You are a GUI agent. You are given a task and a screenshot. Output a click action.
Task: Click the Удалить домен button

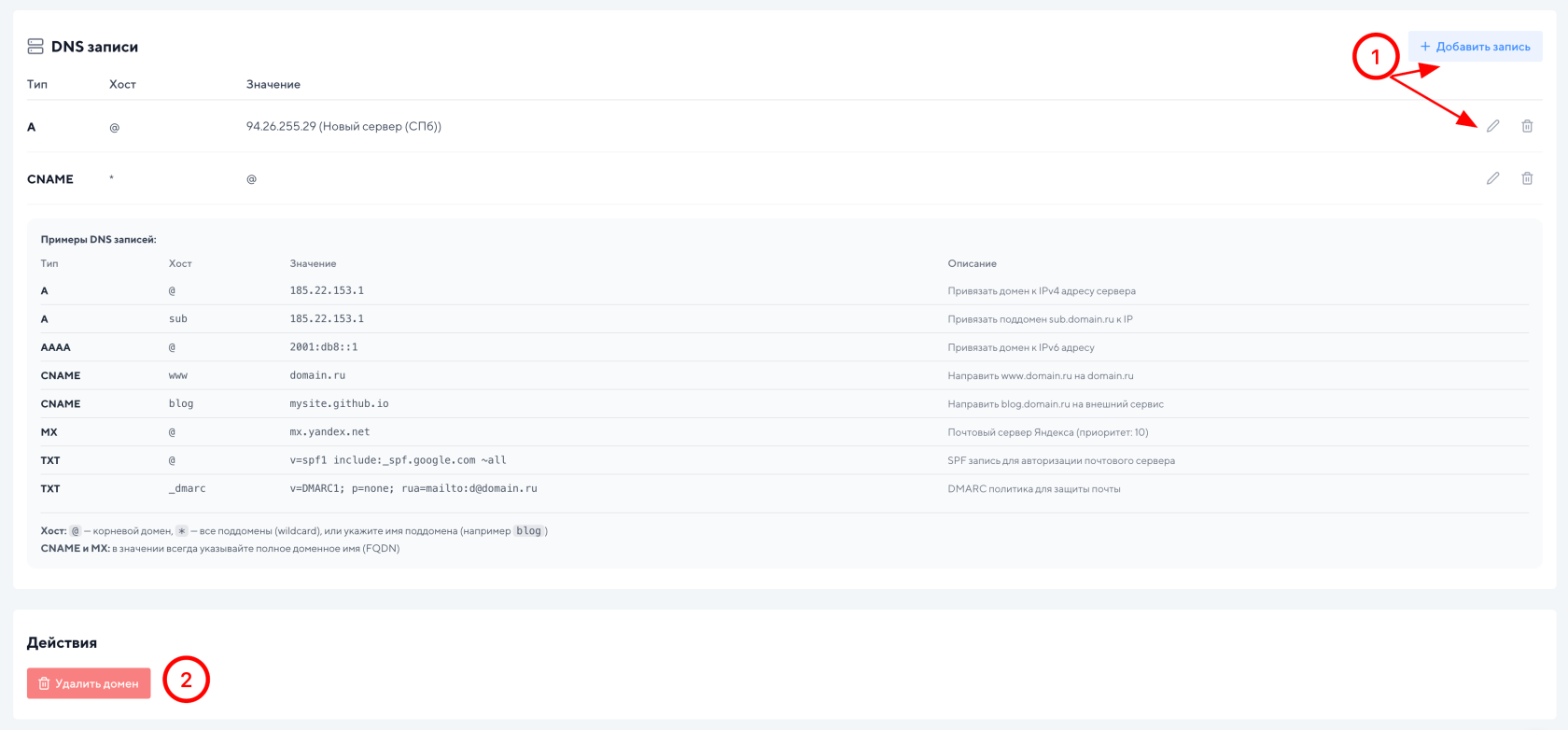(x=89, y=683)
